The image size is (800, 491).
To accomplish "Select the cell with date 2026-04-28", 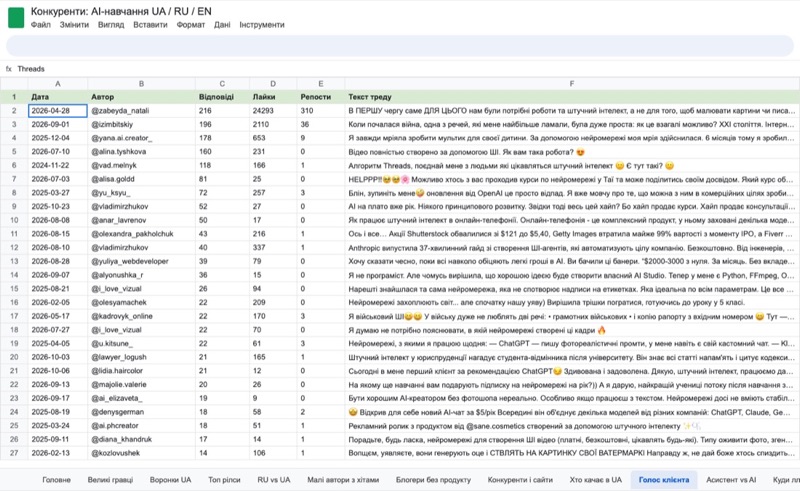I will pos(58,111).
